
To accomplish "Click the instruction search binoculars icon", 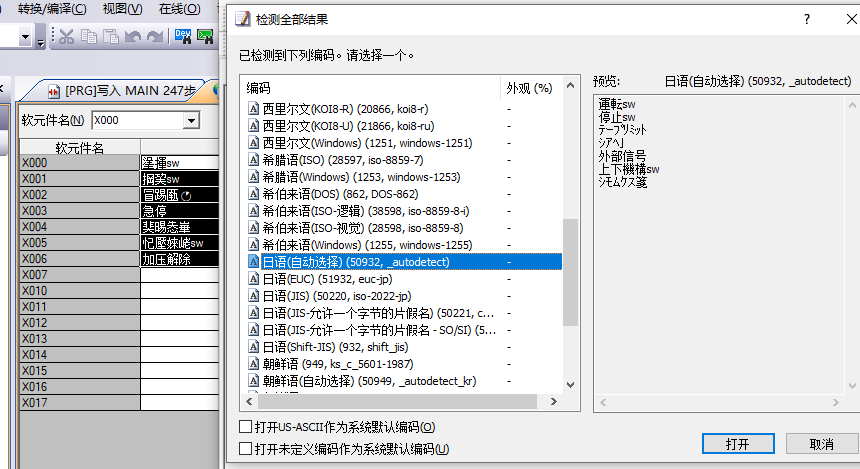I will pos(206,37).
